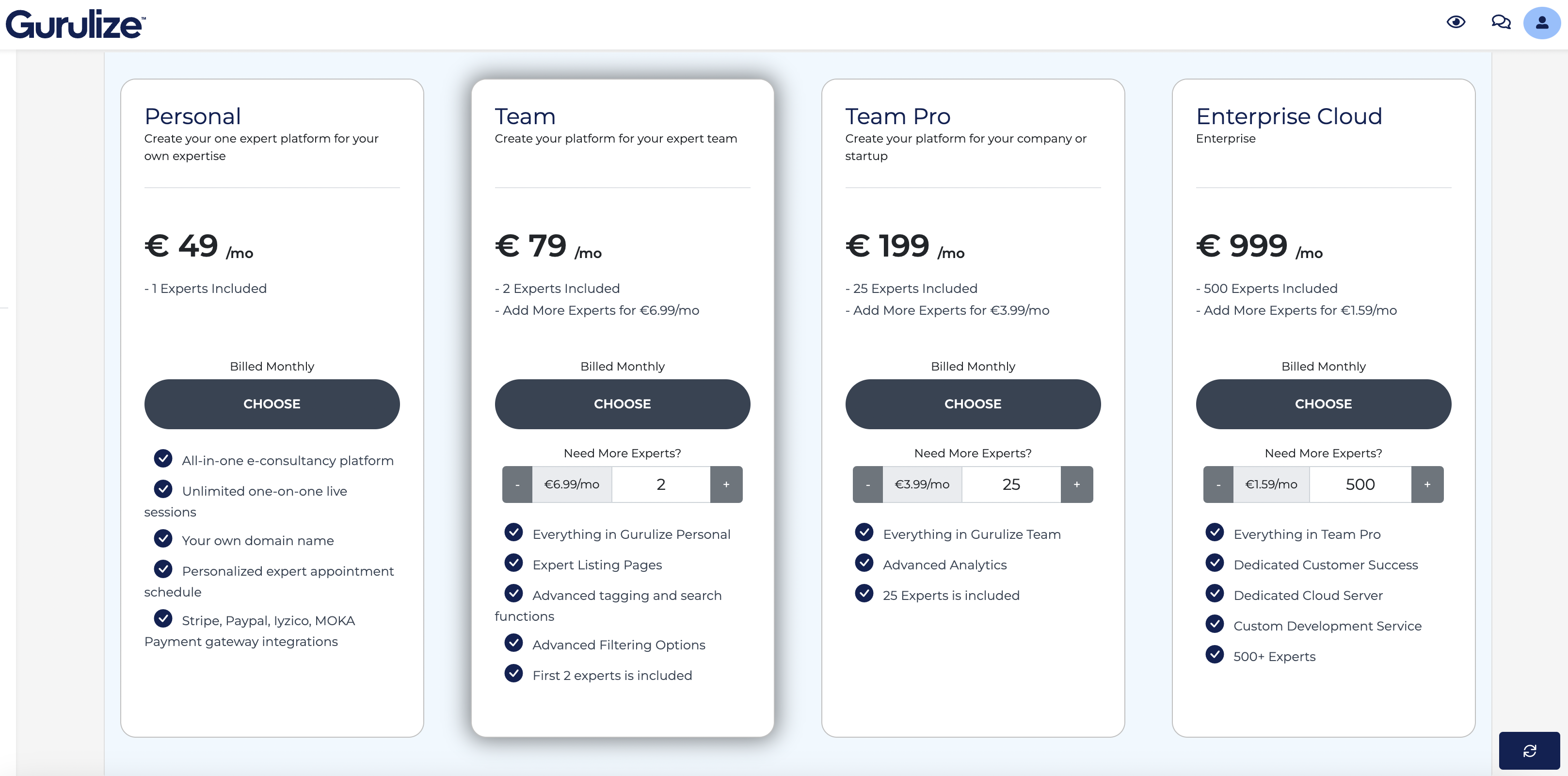1568x776 pixels.
Task: Click the Gurulize logo
Action: (76, 24)
